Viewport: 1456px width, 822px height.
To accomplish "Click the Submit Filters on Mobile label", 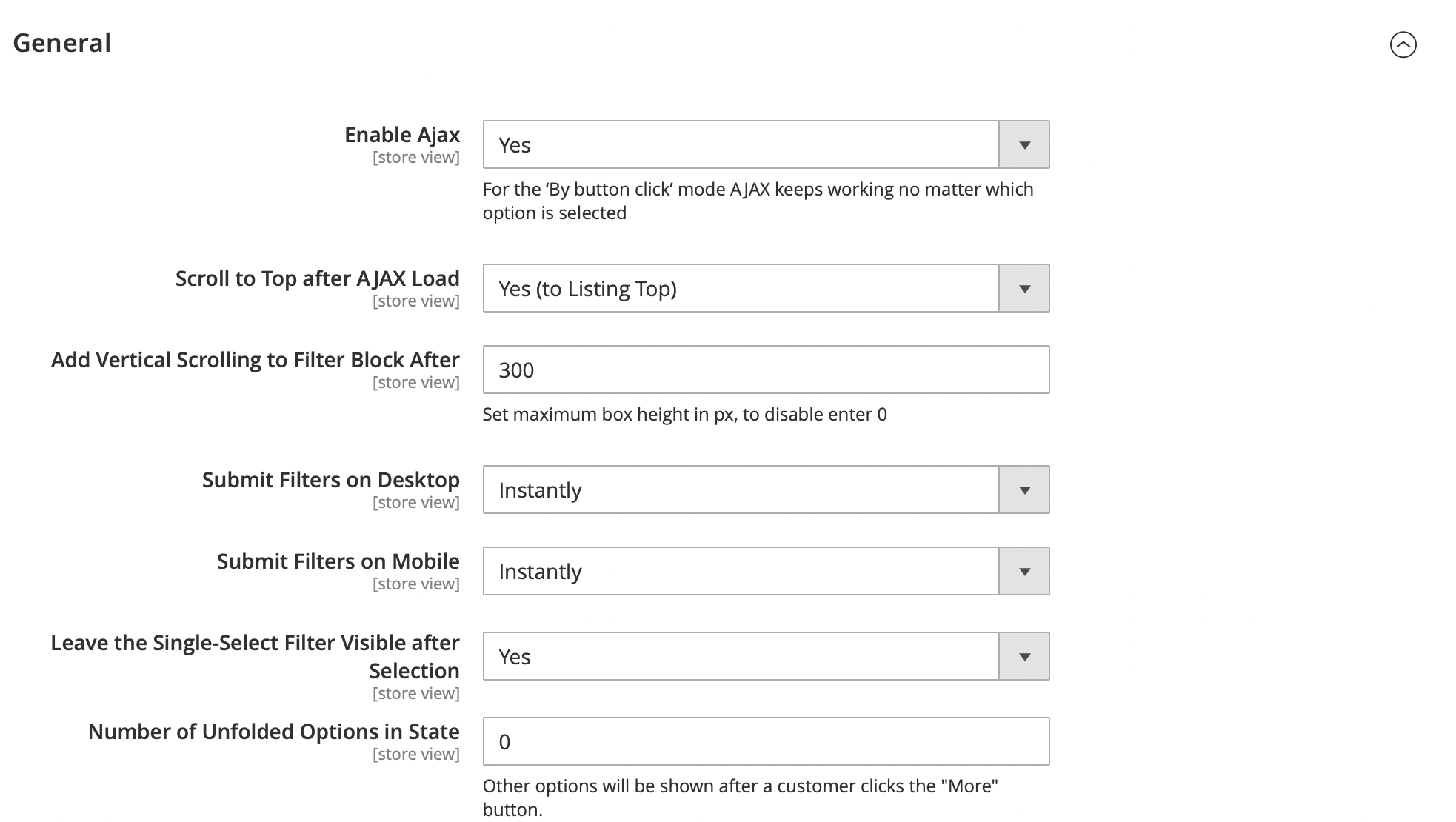I will [338, 561].
